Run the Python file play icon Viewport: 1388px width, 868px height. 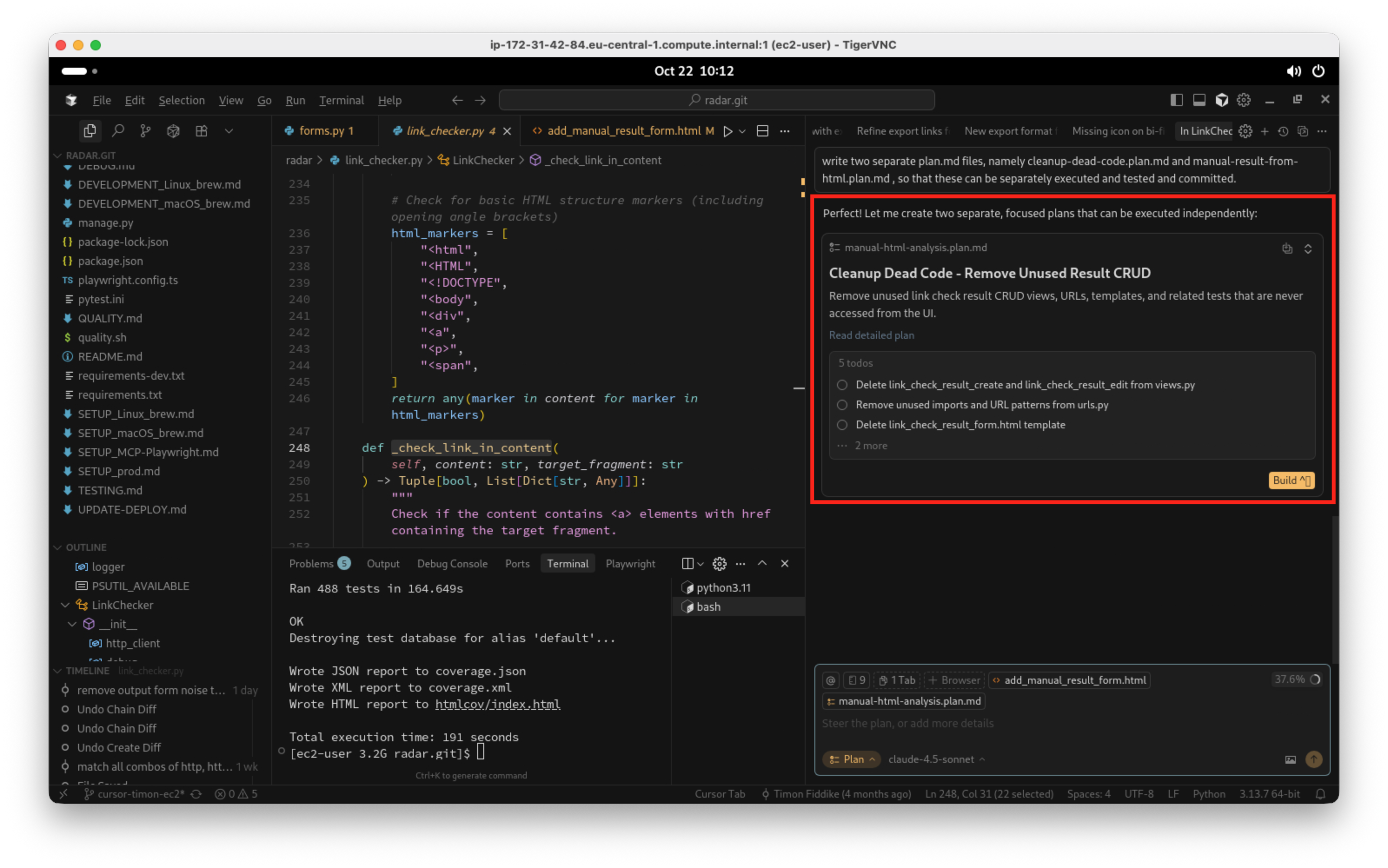(x=727, y=131)
